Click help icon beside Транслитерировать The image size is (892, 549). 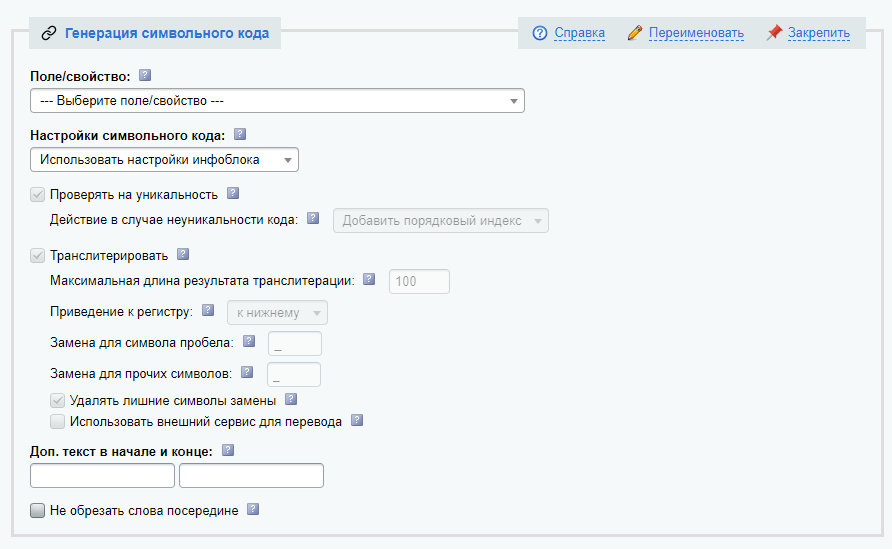click(x=182, y=254)
